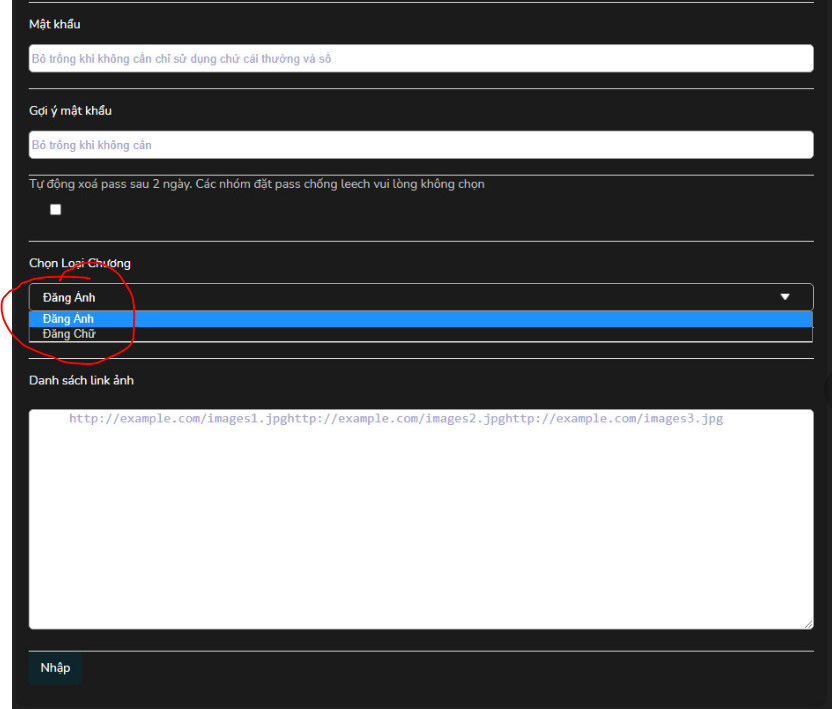Viewport: 832px width, 709px height.
Task: Click the example.com placeholder text in textarea
Action: pyautogui.click(x=395, y=419)
